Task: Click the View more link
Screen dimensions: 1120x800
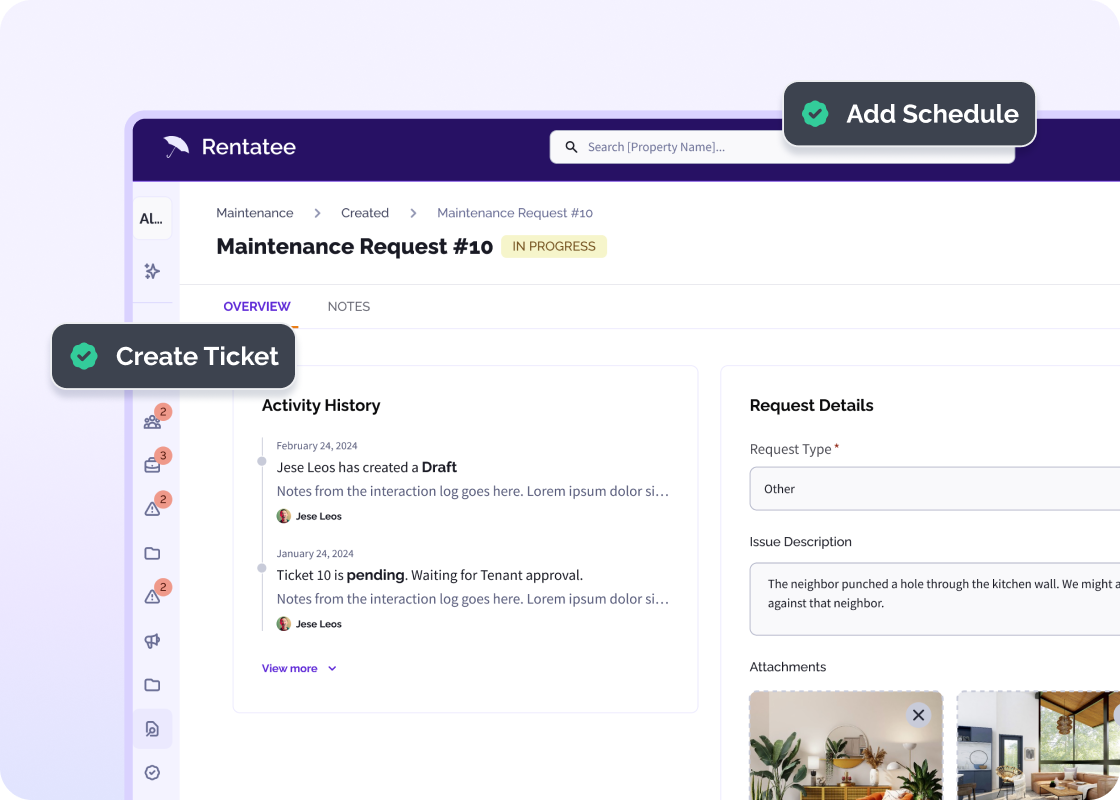Action: 289,669
